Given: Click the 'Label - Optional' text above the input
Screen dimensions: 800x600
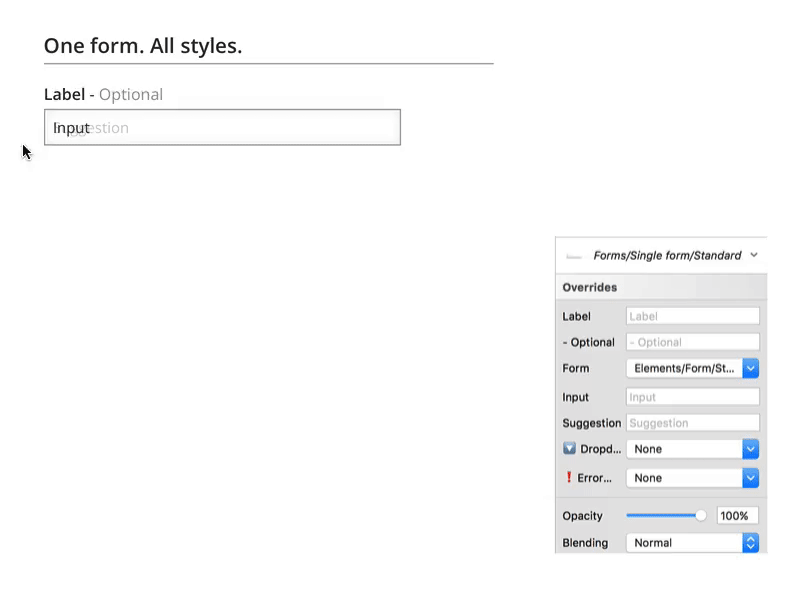Looking at the screenshot, I should (x=103, y=94).
